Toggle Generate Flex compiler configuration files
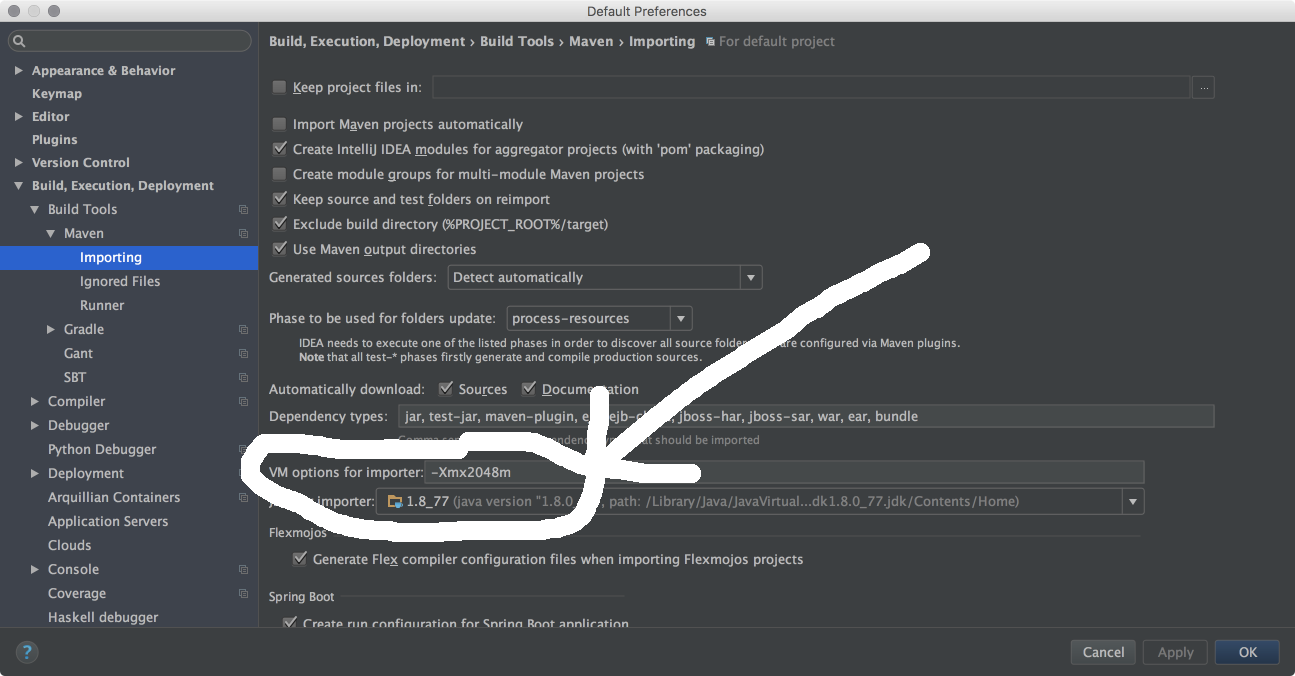 [299, 559]
